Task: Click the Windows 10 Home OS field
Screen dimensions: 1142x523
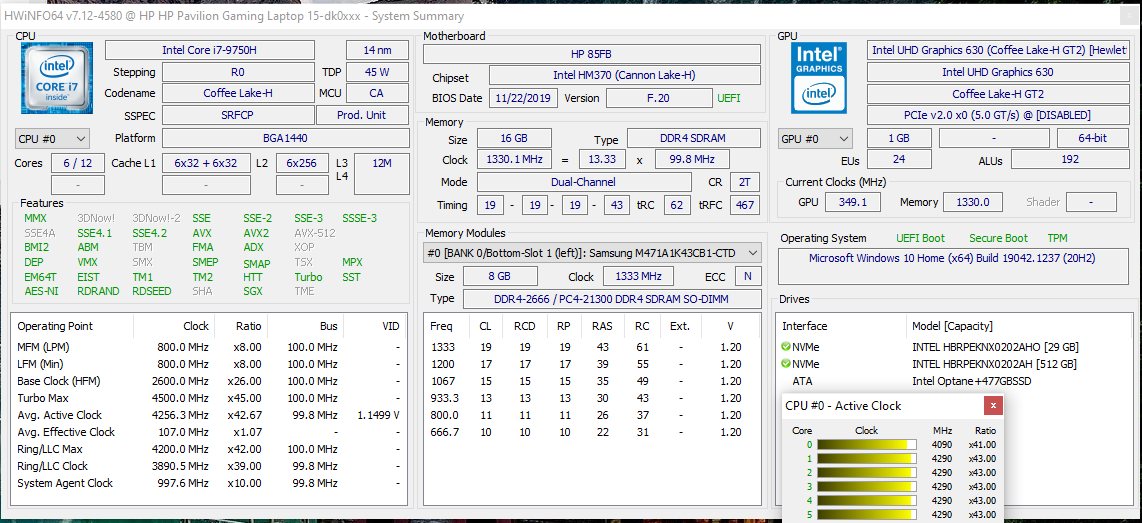Action: pos(953,266)
